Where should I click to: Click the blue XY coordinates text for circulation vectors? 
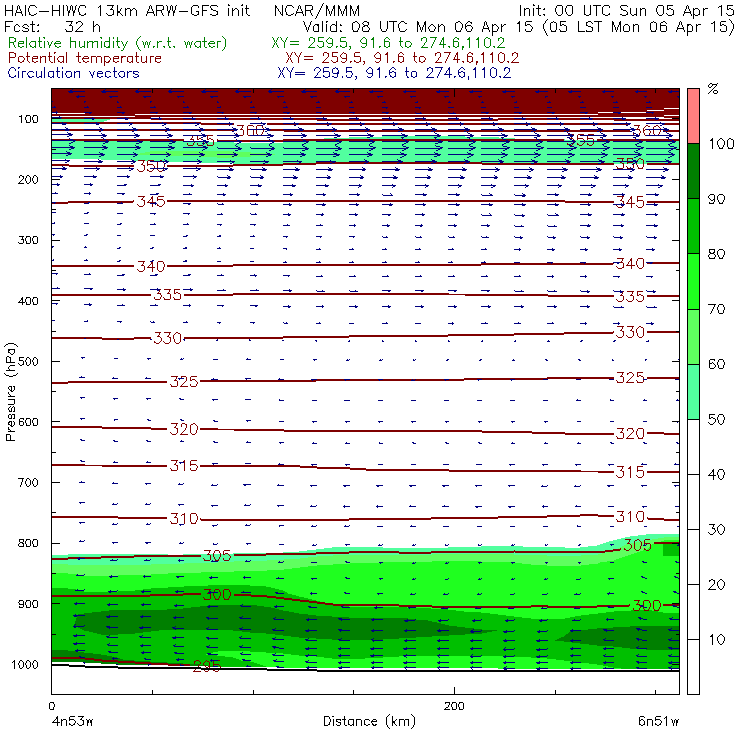[x=394, y=73]
